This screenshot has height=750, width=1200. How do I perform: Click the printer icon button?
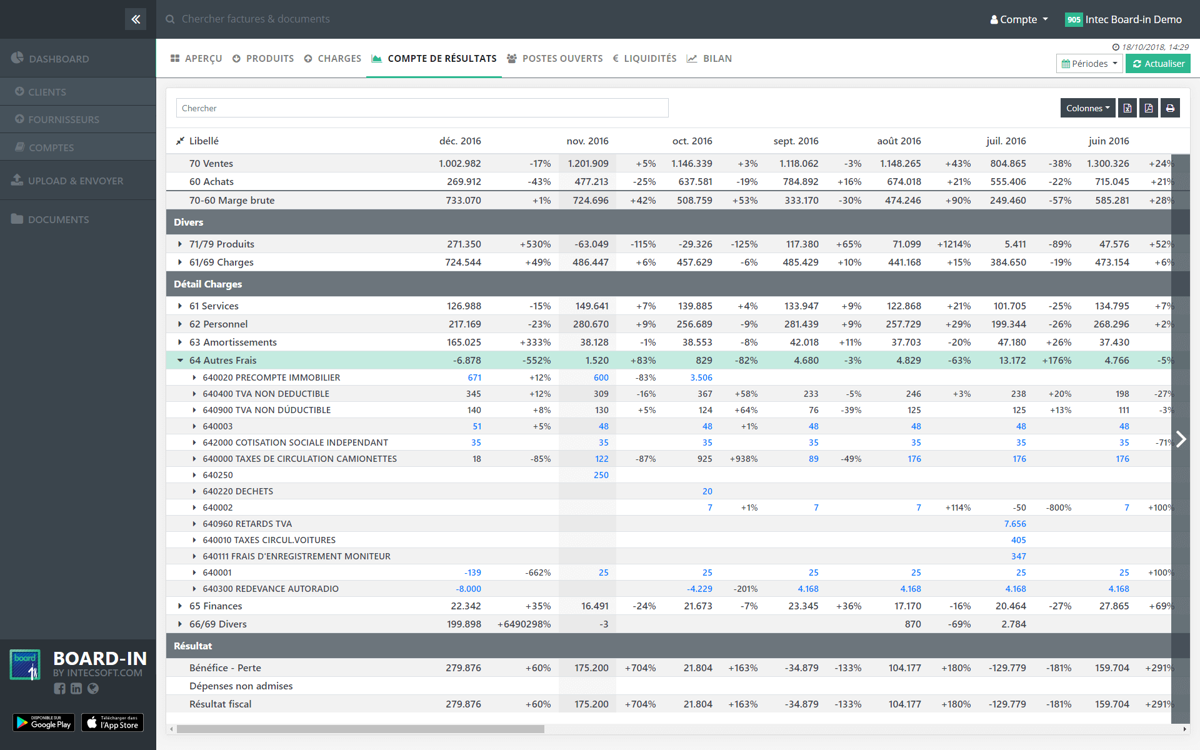tap(1170, 108)
